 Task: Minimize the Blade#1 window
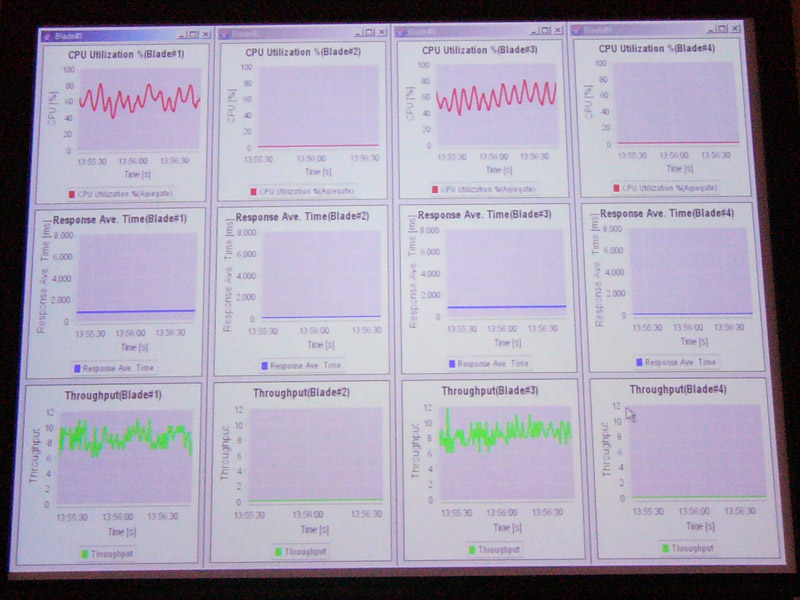[x=182, y=35]
